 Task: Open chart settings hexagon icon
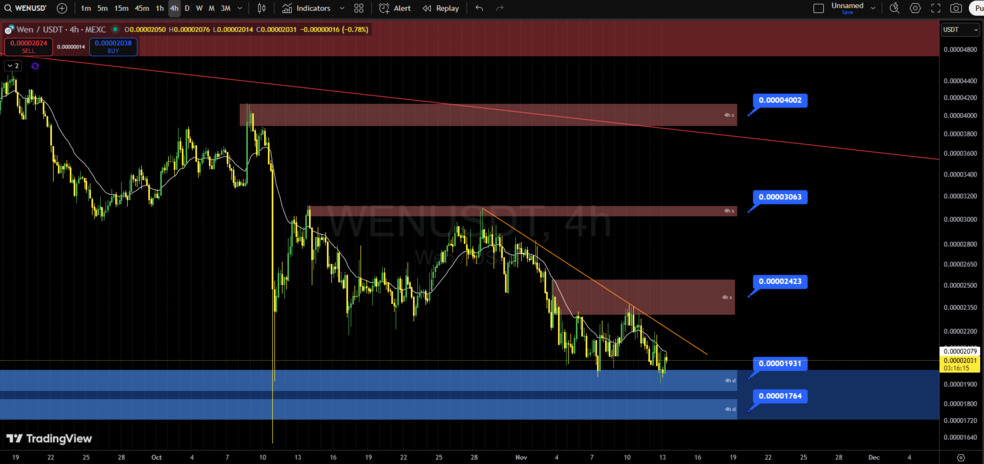pos(915,8)
